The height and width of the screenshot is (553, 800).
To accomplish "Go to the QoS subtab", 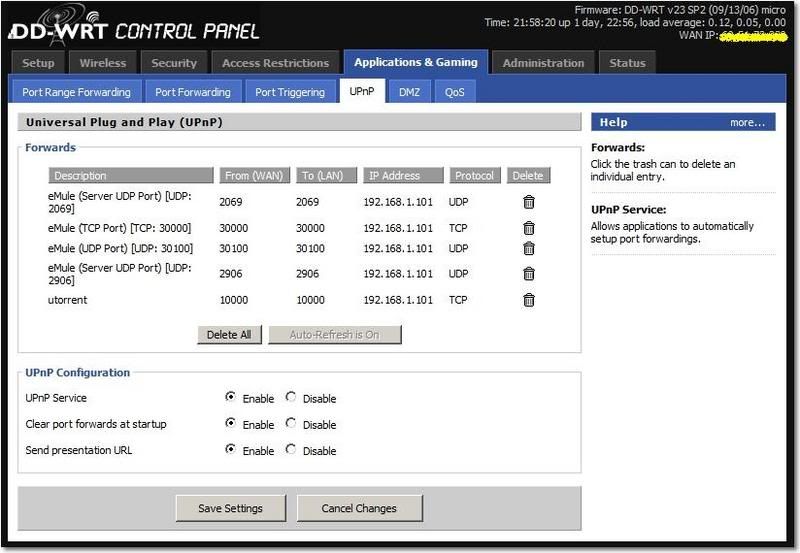I will 455,92.
